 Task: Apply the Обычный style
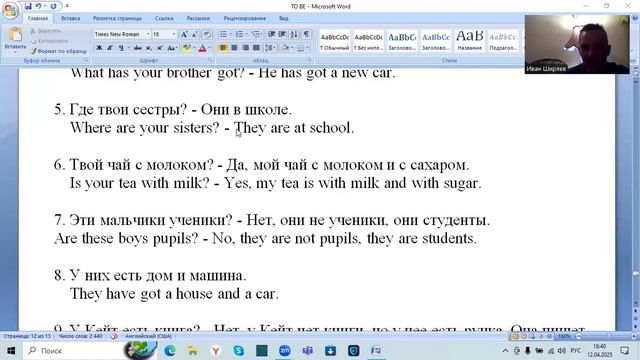point(334,41)
